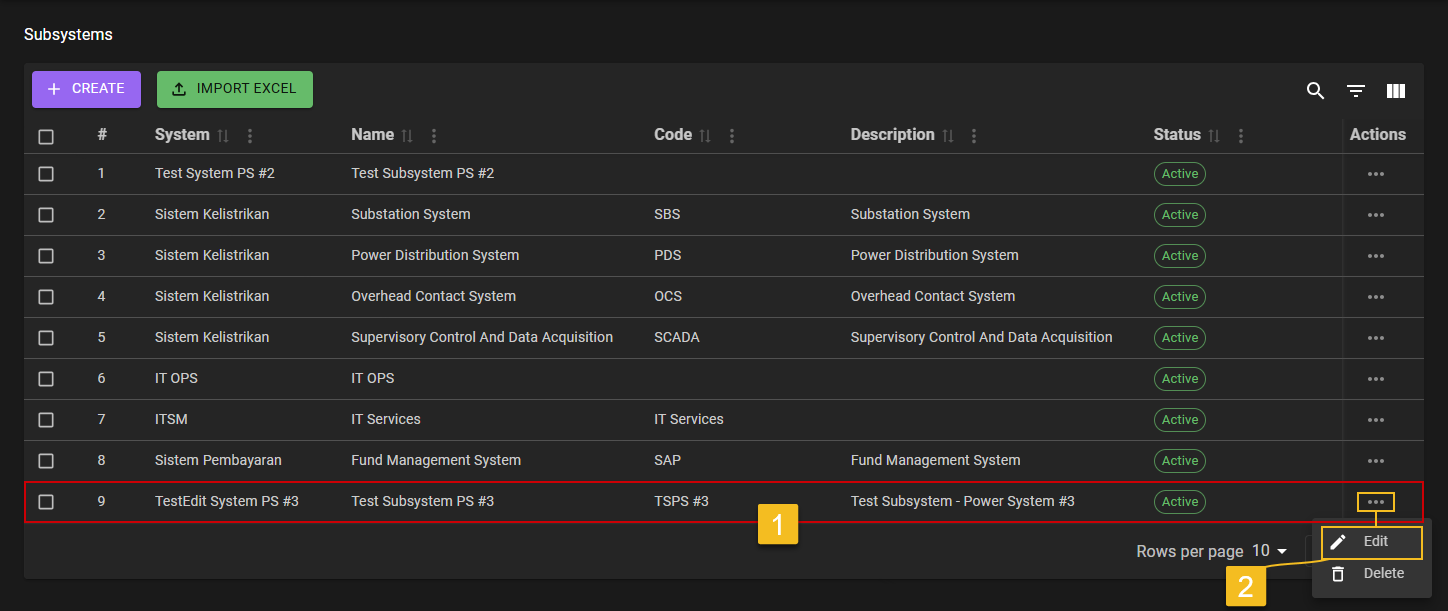Open the filter list icon

pyautogui.click(x=1356, y=91)
